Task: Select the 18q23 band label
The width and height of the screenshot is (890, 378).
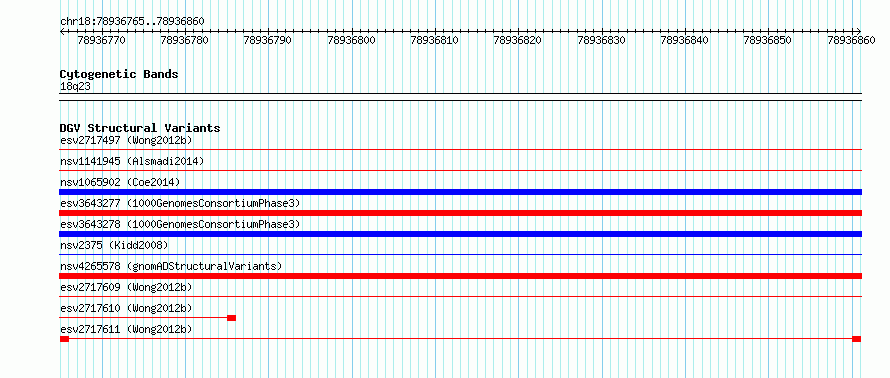Action: coord(75,86)
